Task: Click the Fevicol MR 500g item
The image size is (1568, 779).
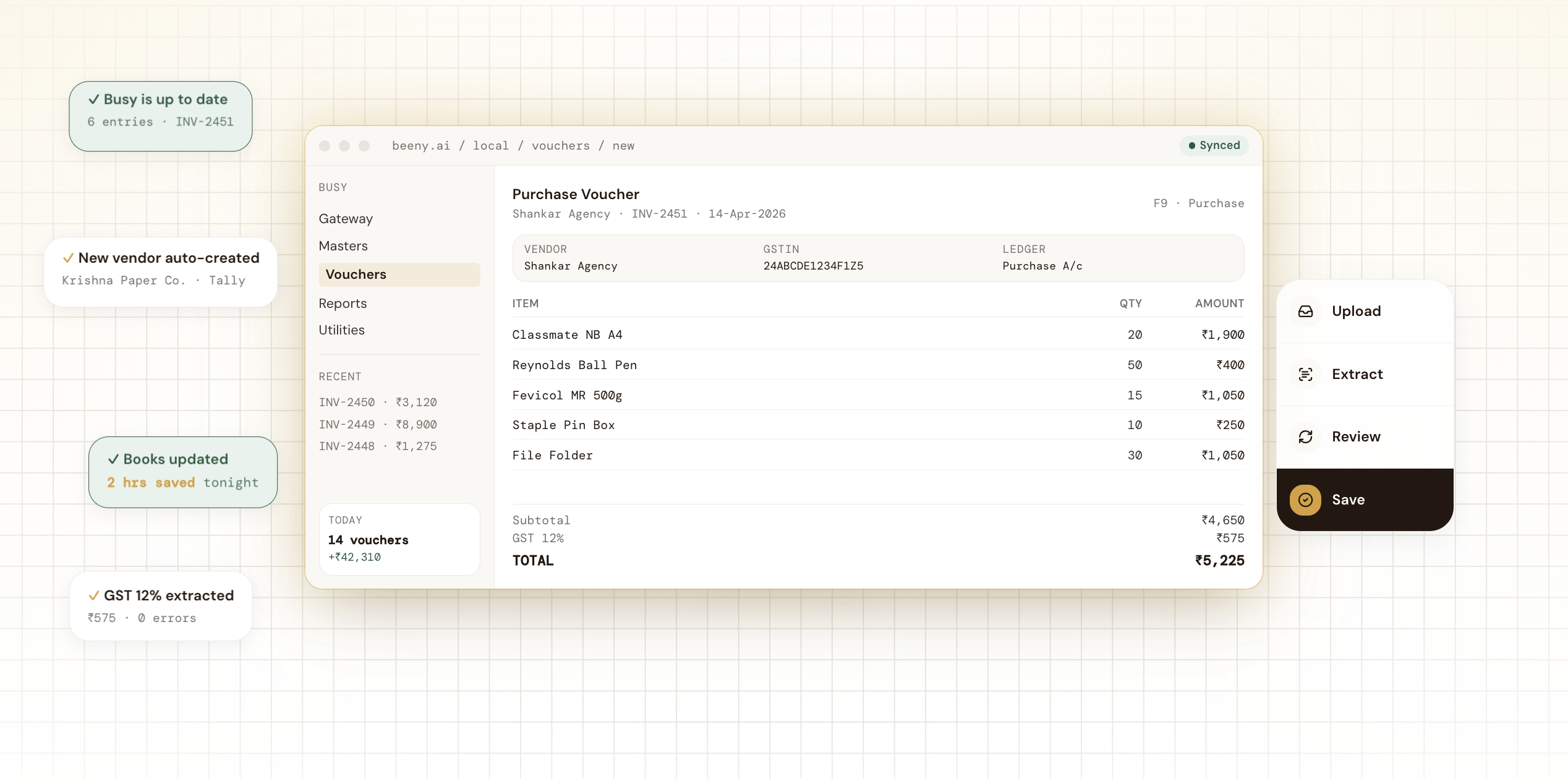Action: (567, 395)
